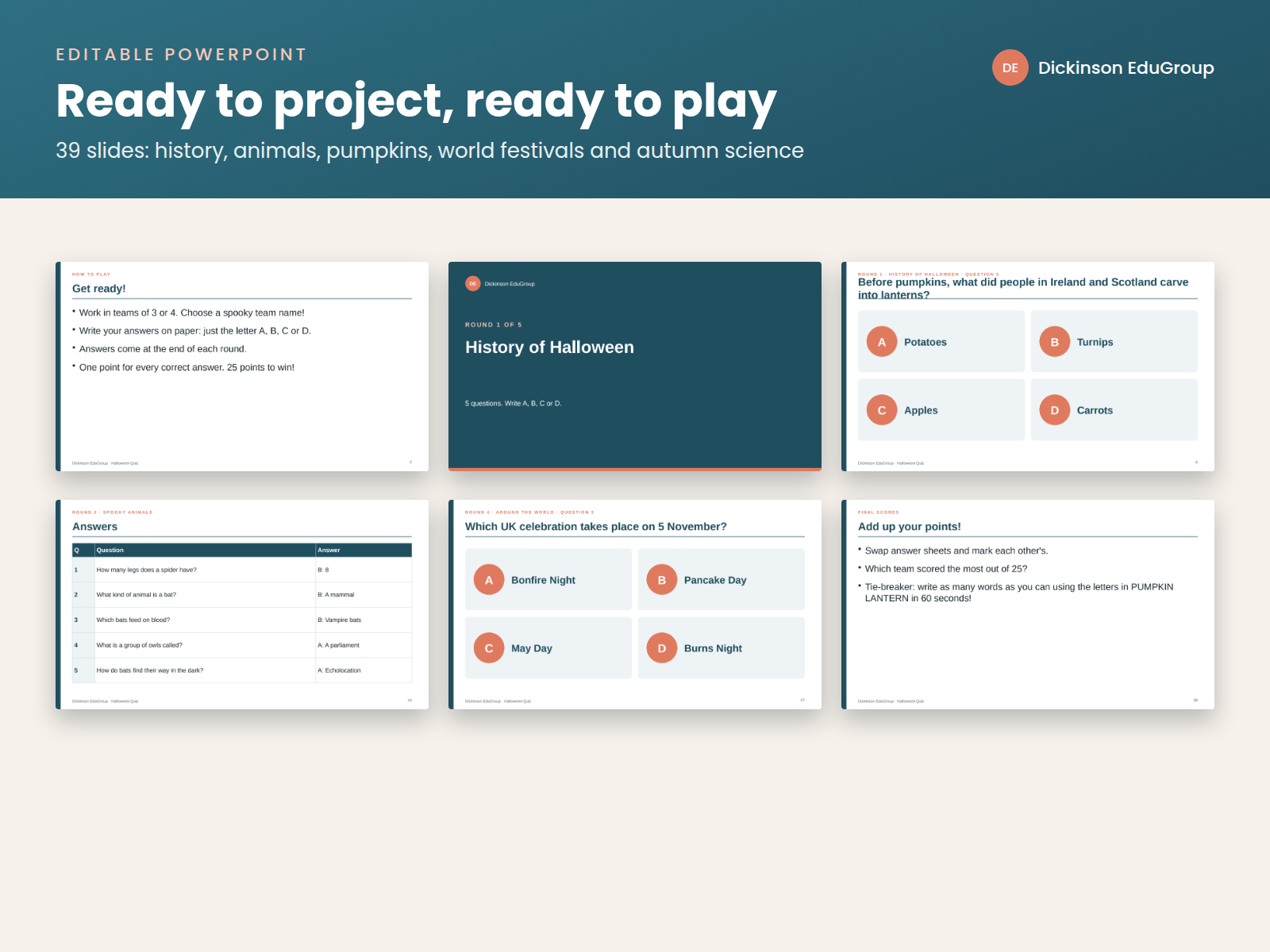Click the small DE logo on the dark slide
The image size is (1270, 952).
point(473,283)
